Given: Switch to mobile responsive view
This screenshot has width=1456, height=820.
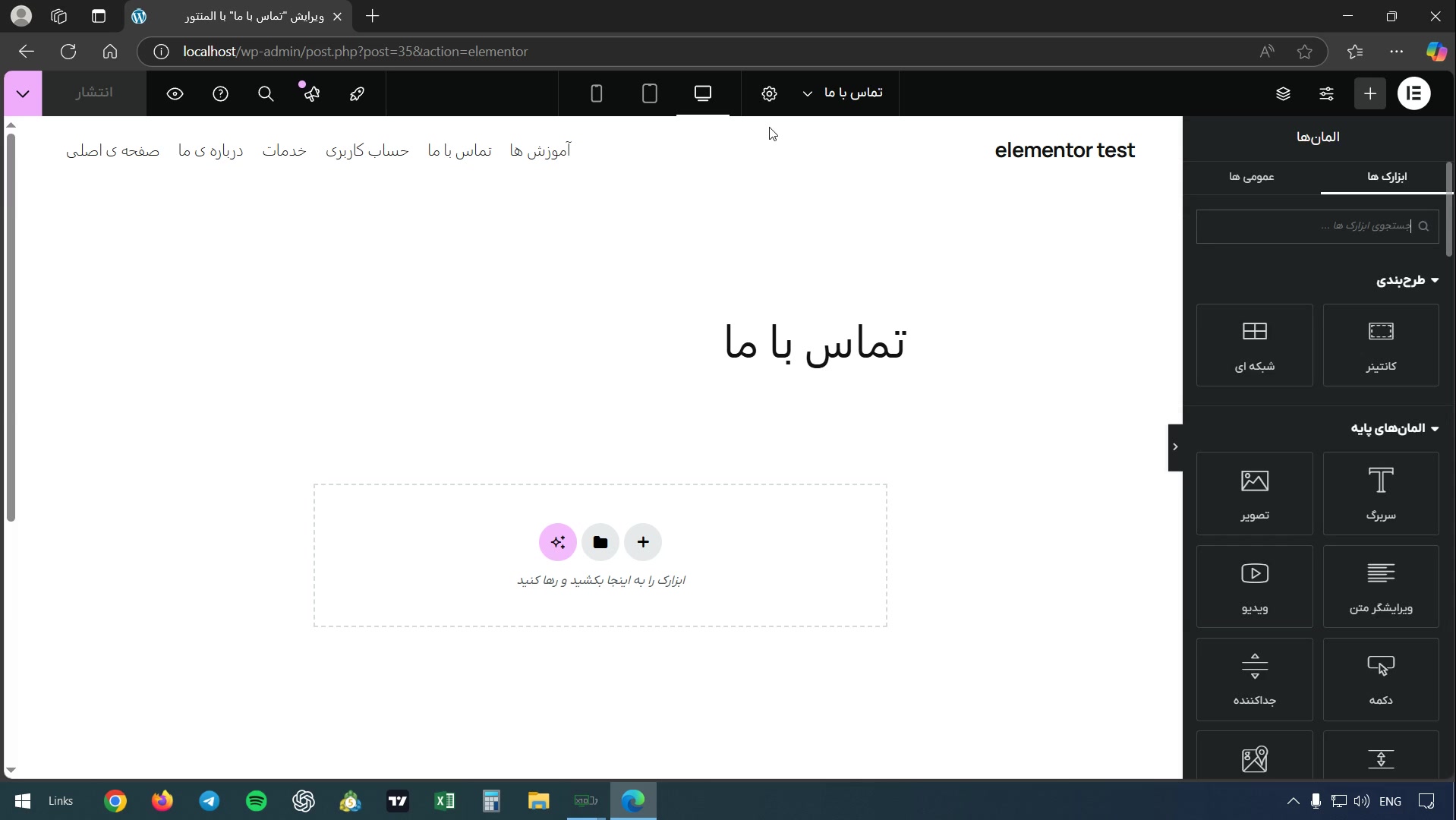Looking at the screenshot, I should click(597, 93).
